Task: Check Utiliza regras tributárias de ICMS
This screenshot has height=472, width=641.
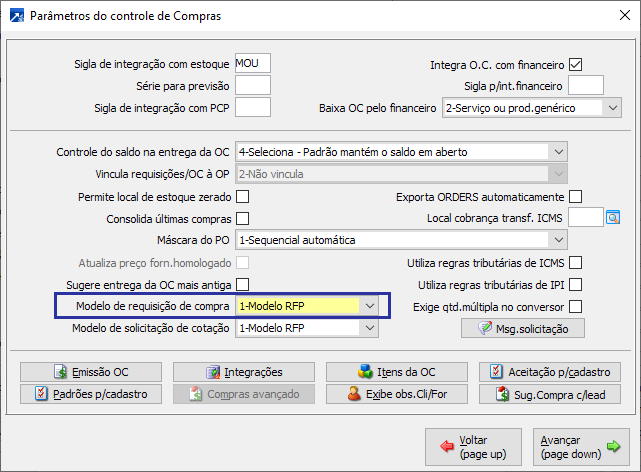Action: [x=576, y=263]
